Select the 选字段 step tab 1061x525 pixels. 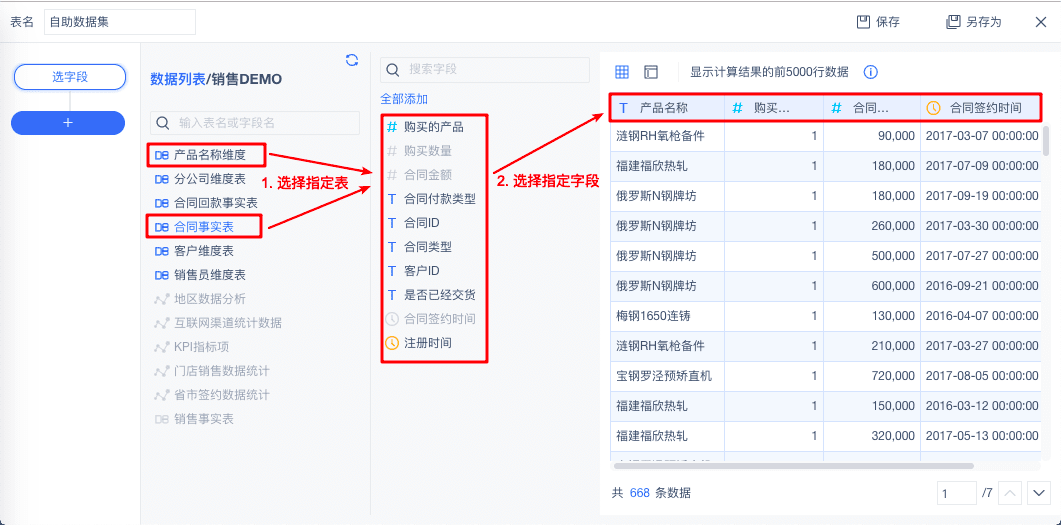point(70,77)
